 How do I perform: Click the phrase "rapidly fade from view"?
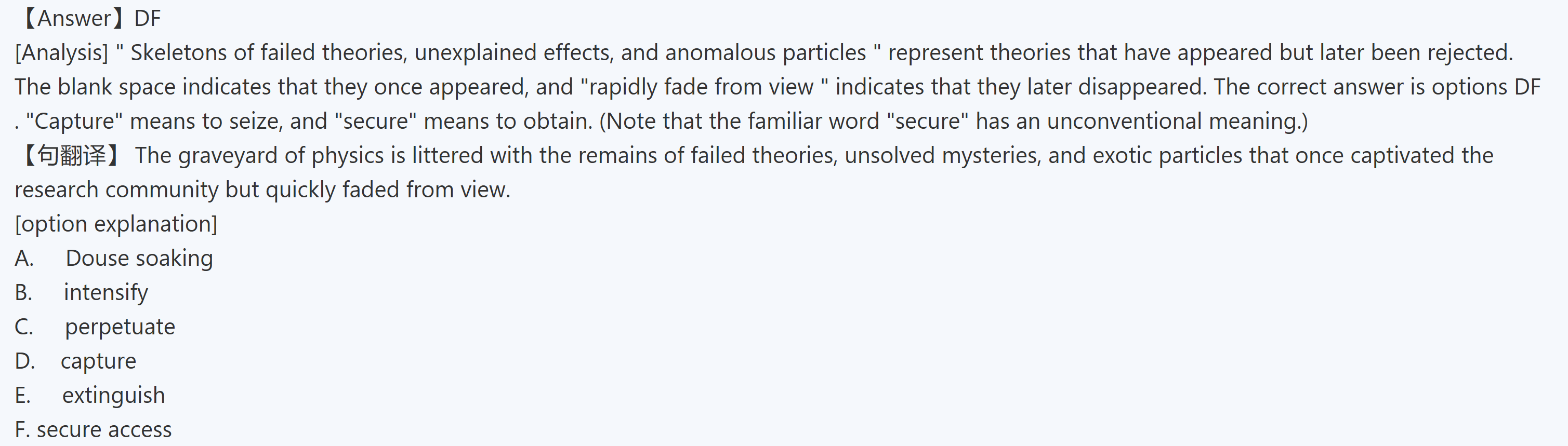click(701, 87)
